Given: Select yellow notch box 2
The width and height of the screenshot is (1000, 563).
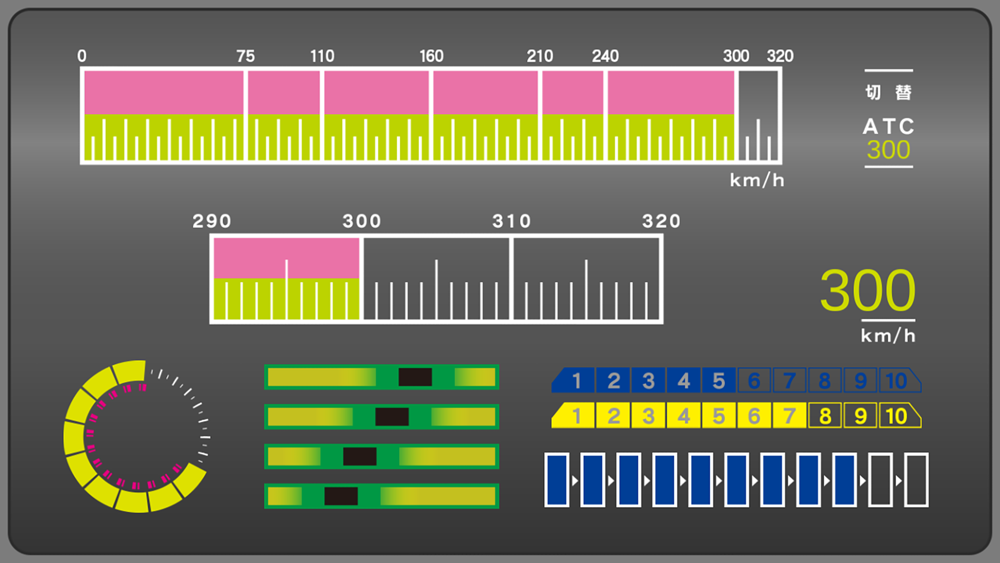Looking at the screenshot, I should pos(613,416).
